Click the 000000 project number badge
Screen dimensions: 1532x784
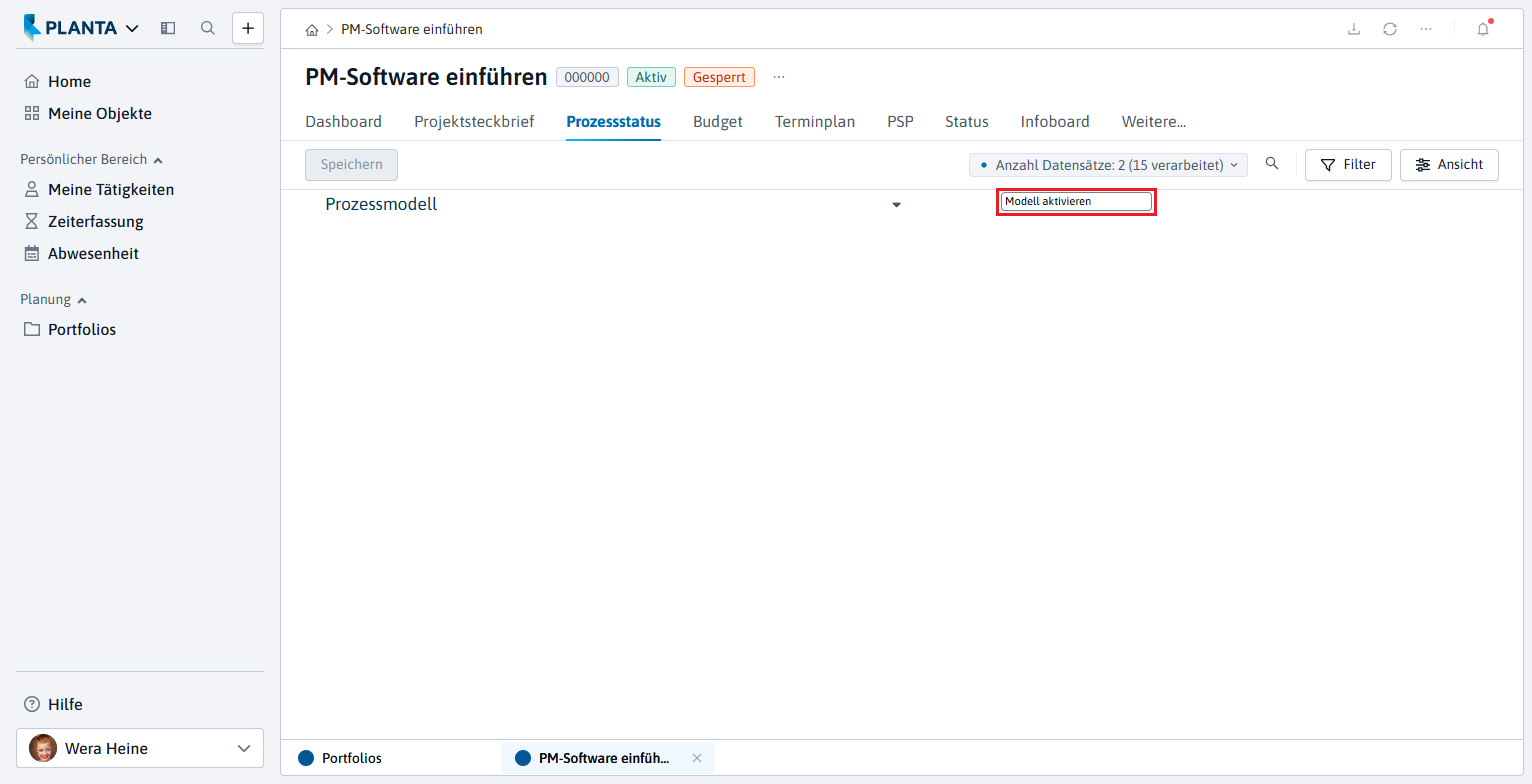[587, 77]
